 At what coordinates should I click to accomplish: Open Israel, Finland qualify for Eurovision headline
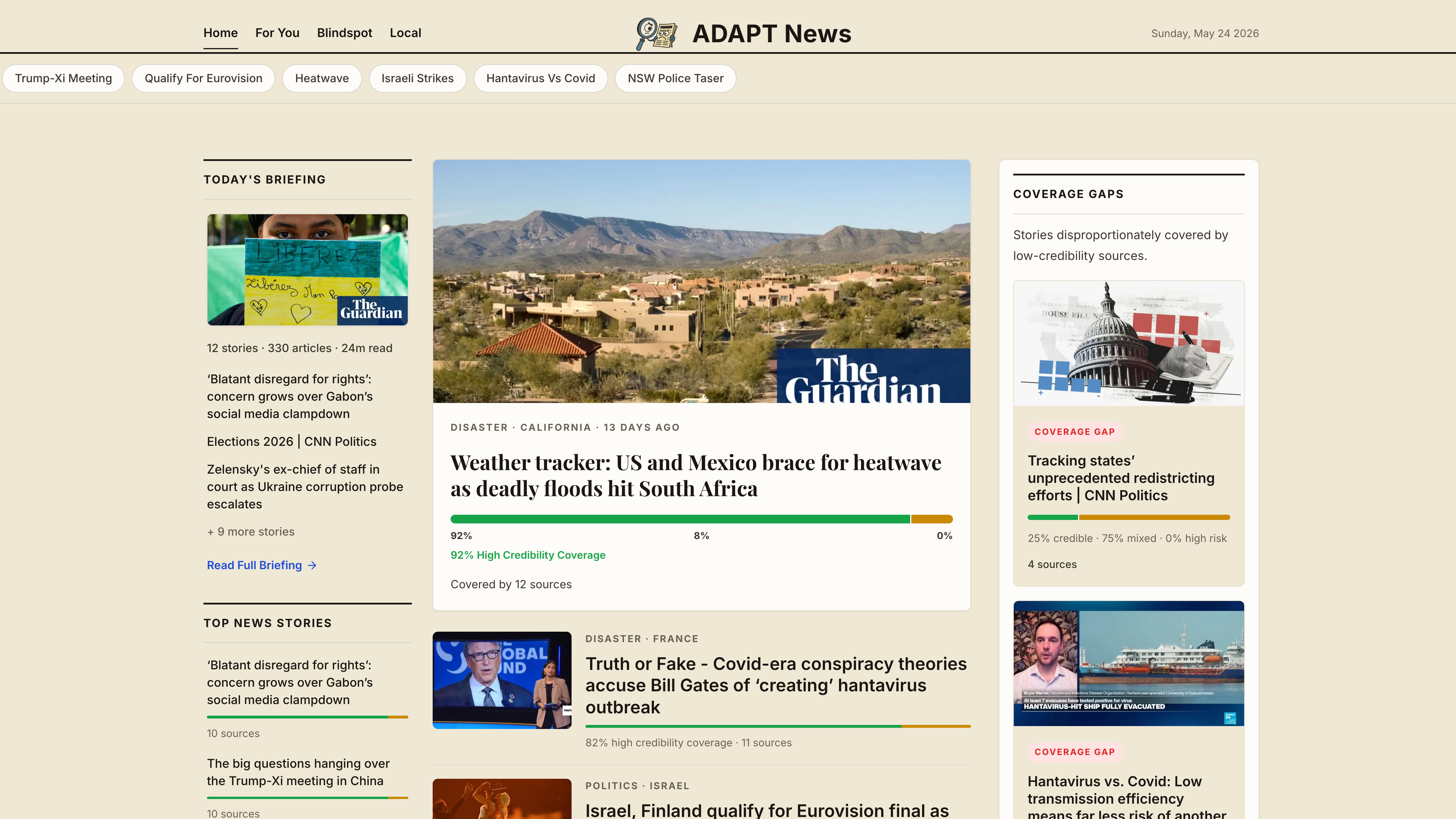point(767,810)
